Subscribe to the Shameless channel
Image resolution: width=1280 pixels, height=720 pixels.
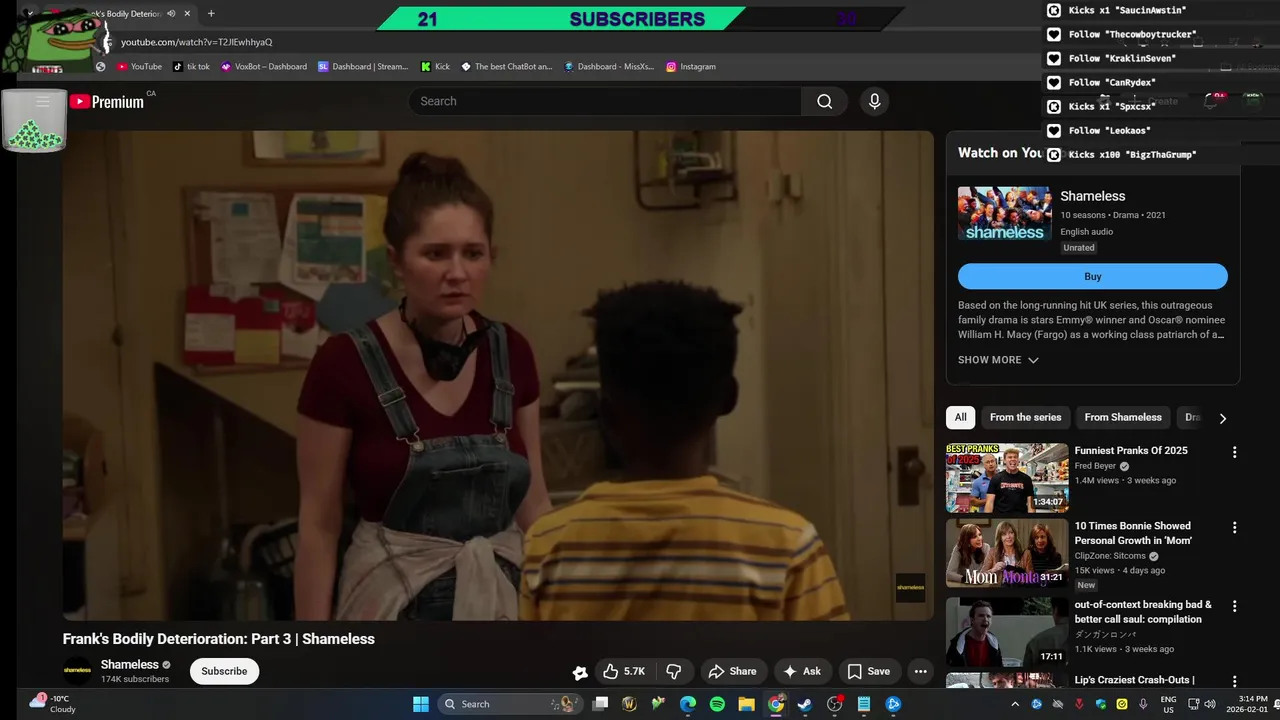224,671
